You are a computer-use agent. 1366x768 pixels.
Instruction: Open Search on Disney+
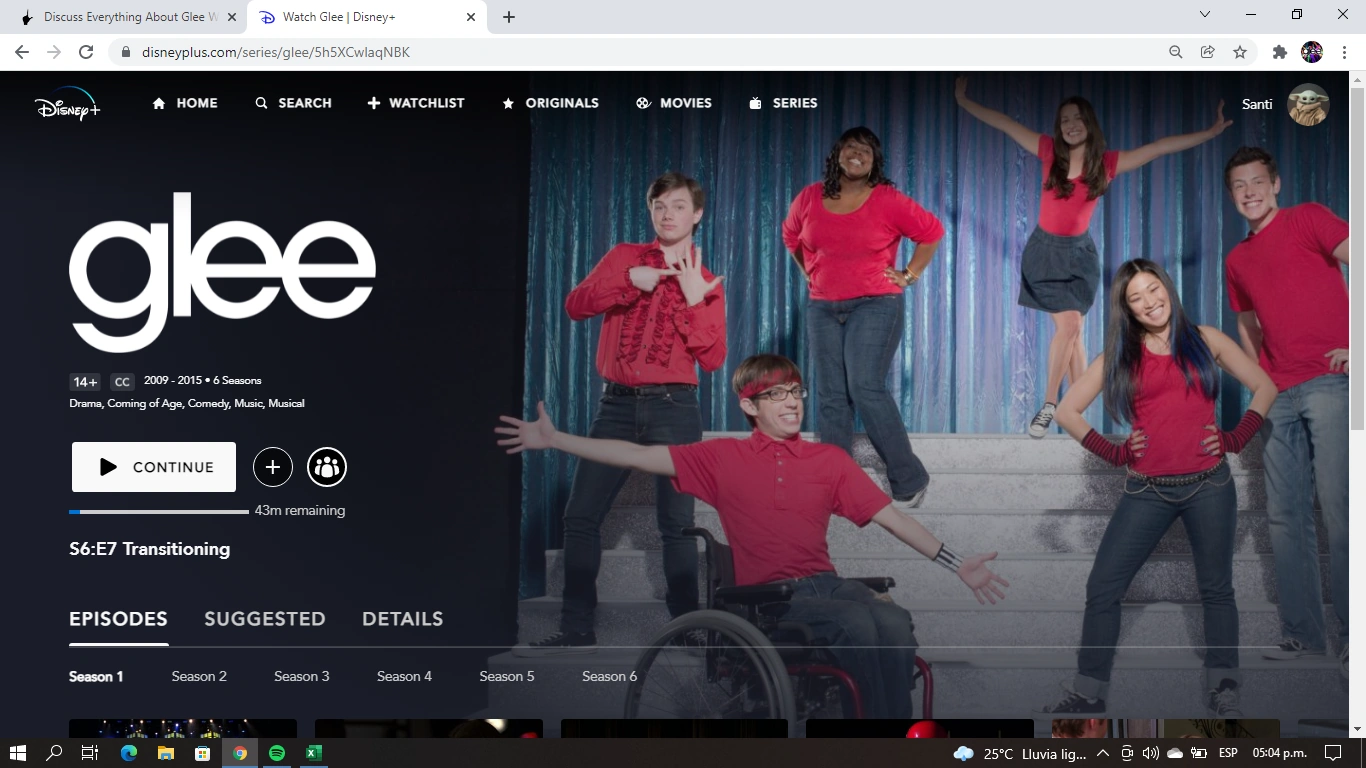point(293,102)
